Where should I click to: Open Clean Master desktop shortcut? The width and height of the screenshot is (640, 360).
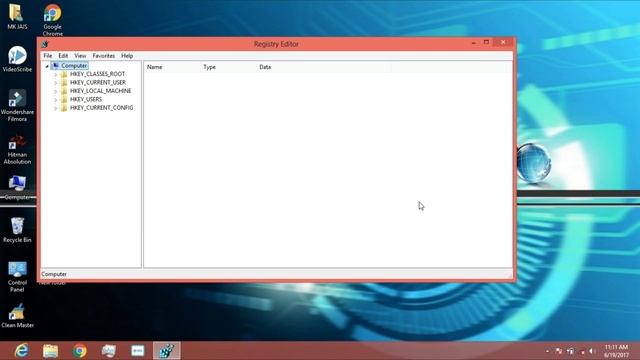[x=17, y=316]
